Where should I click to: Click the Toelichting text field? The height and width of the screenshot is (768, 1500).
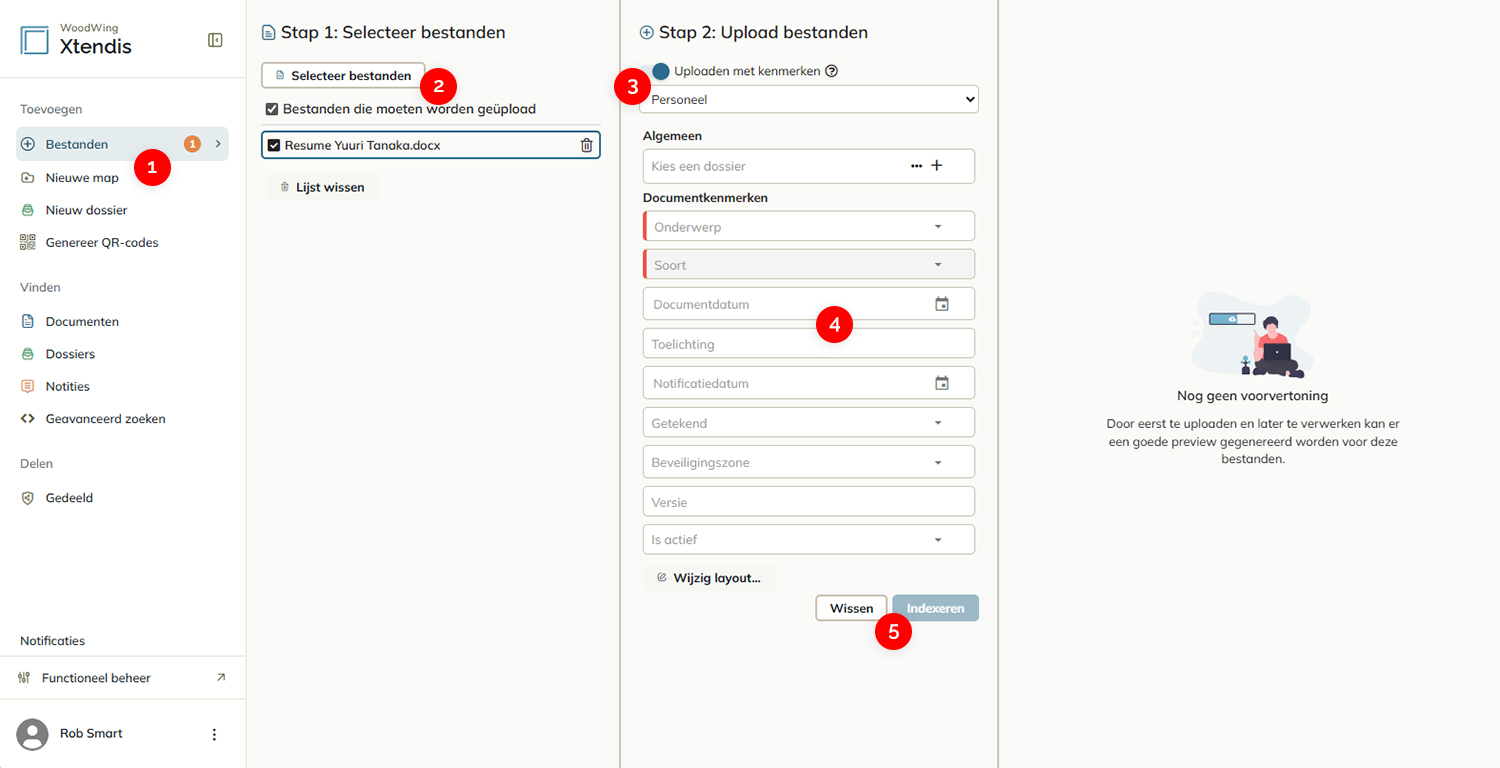pyautogui.click(x=809, y=343)
